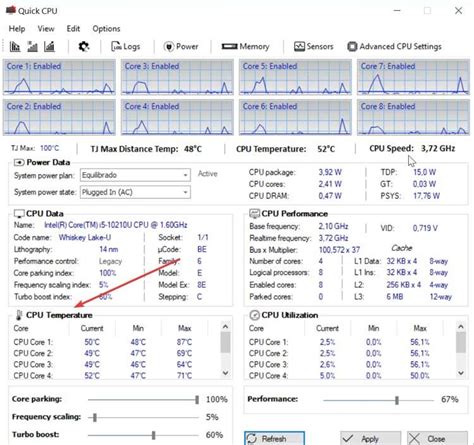The image size is (474, 445).
Task: Open Advanced CPU Settings
Action: tap(394, 47)
